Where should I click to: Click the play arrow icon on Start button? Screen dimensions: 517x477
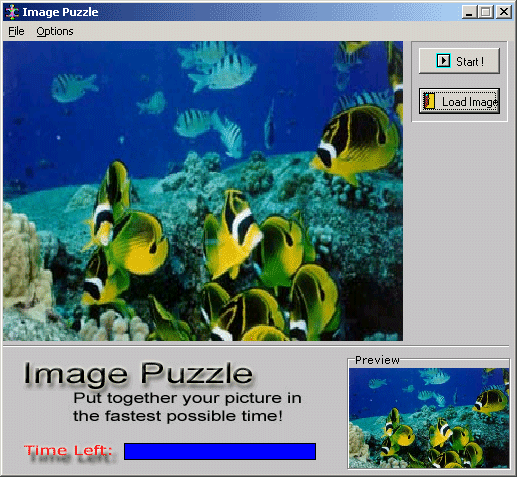tap(443, 61)
